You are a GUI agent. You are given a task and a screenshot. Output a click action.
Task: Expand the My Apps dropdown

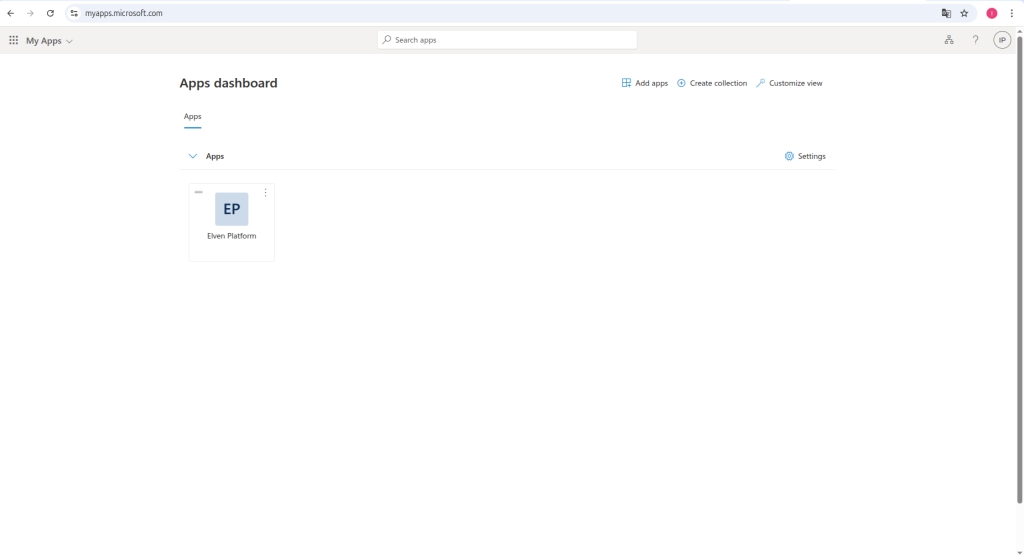pyautogui.click(x=49, y=41)
